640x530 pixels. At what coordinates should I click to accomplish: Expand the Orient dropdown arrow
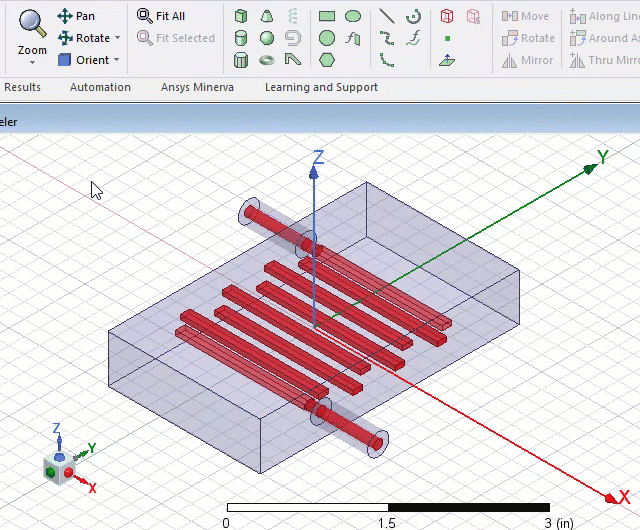117,60
